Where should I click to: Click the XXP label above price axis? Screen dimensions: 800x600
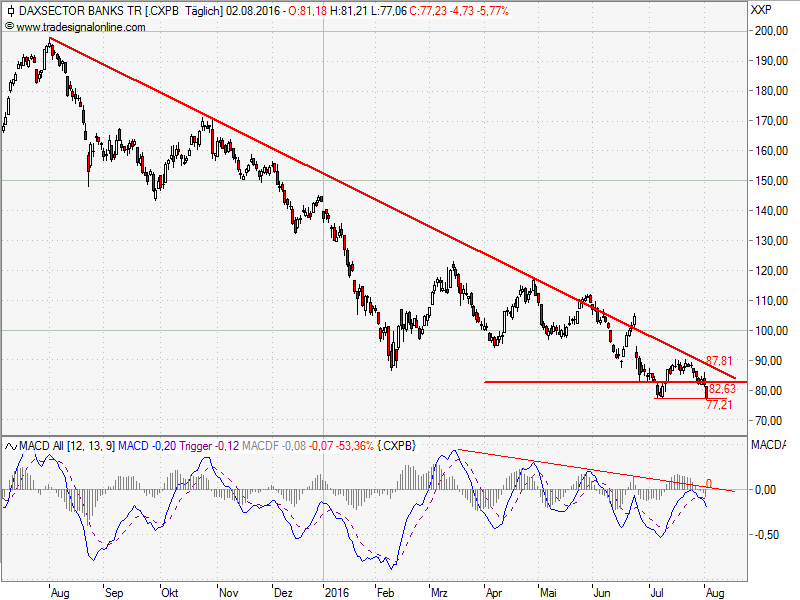761,11
